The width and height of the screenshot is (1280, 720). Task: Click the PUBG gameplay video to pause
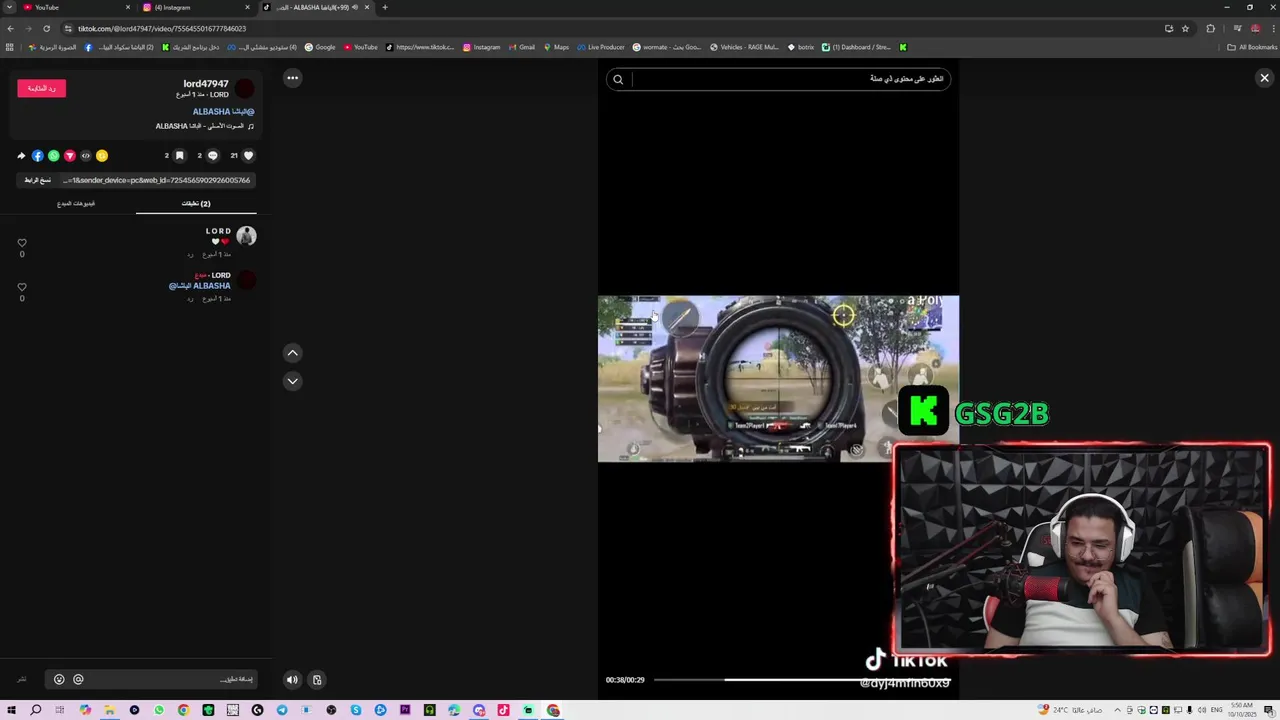tap(778, 378)
